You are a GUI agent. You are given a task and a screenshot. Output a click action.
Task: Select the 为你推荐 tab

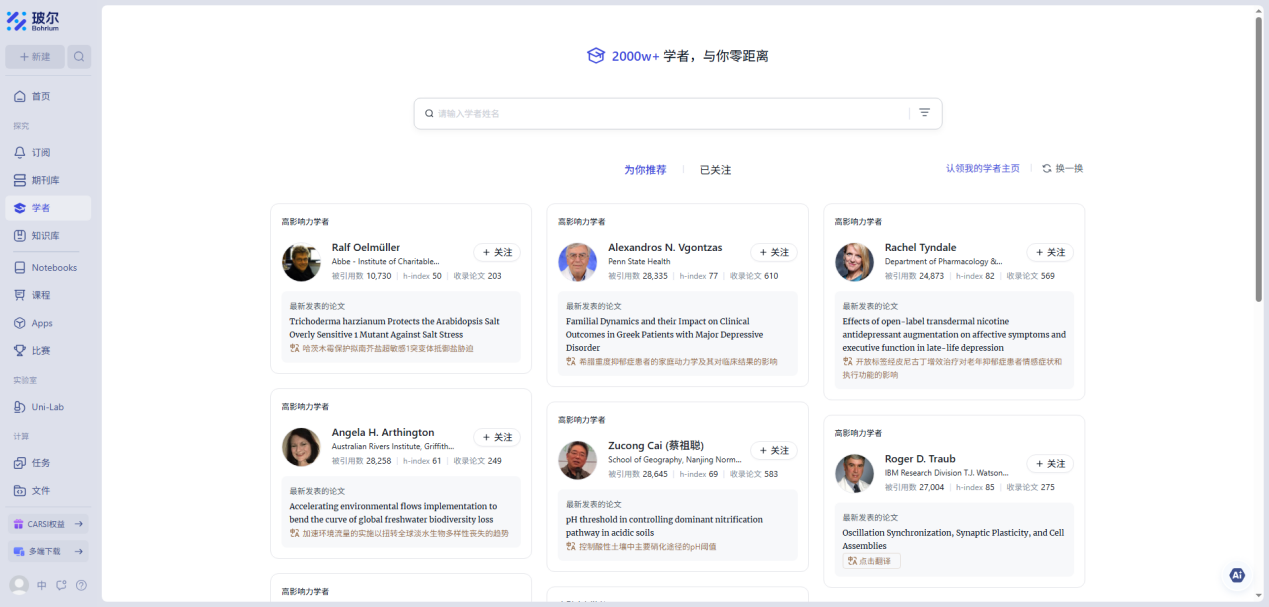(x=645, y=170)
